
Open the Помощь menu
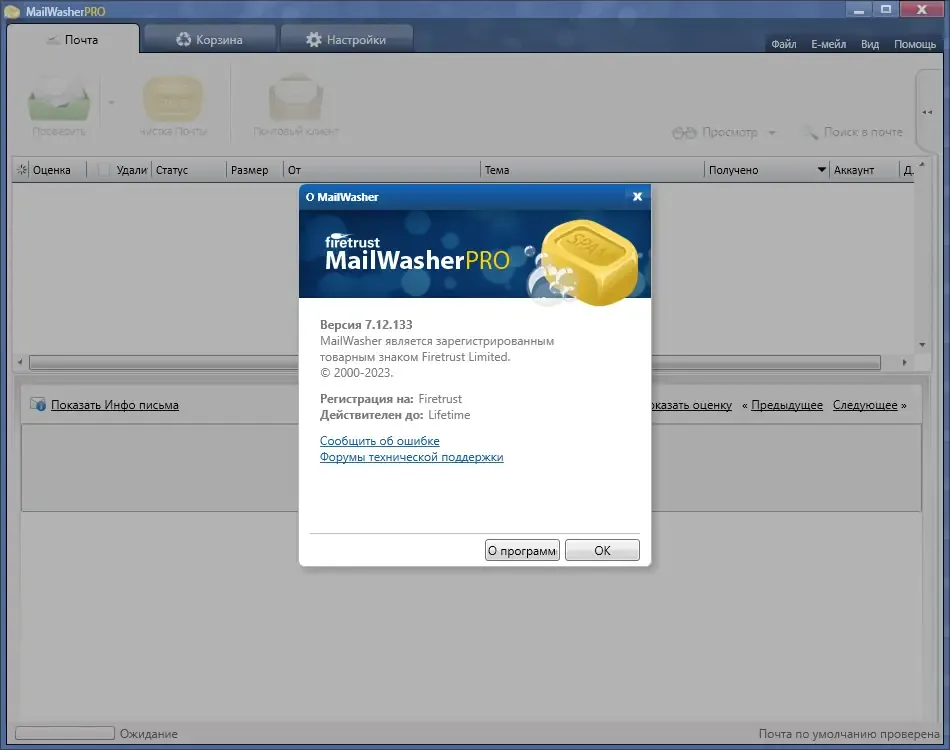coord(915,44)
